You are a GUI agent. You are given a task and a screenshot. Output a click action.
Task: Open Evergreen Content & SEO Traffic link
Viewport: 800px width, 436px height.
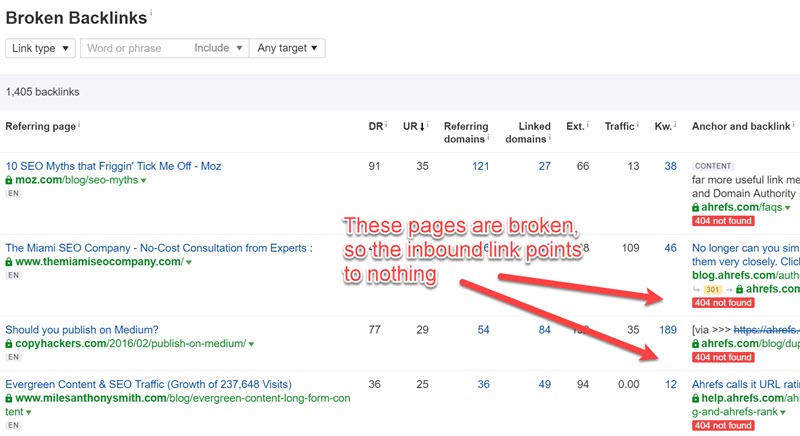(148, 384)
